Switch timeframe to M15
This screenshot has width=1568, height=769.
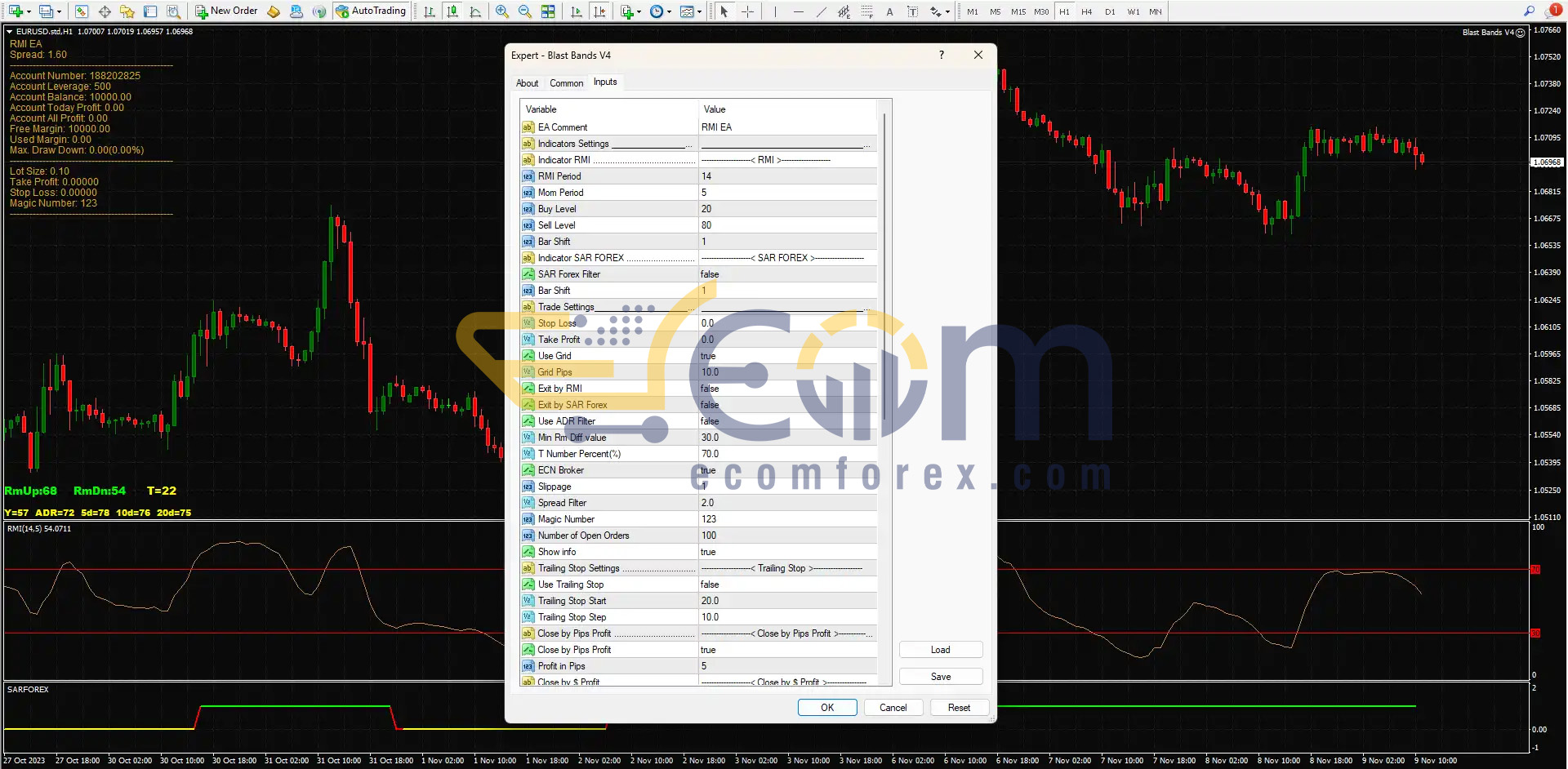click(x=1018, y=11)
